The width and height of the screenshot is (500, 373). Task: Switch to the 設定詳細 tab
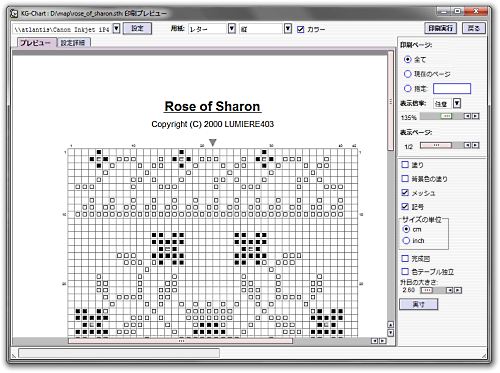click(x=73, y=43)
